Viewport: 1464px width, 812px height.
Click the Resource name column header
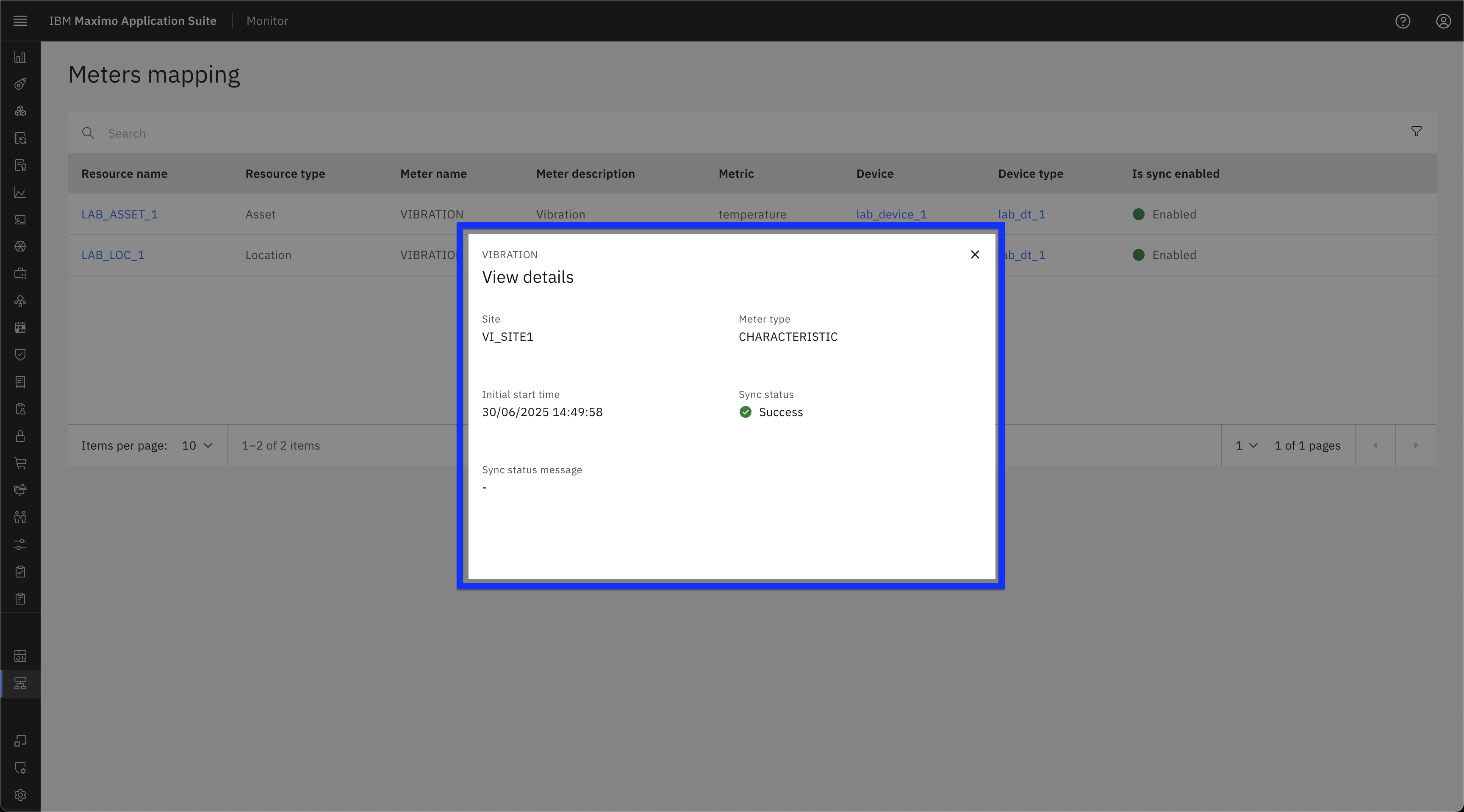point(124,174)
